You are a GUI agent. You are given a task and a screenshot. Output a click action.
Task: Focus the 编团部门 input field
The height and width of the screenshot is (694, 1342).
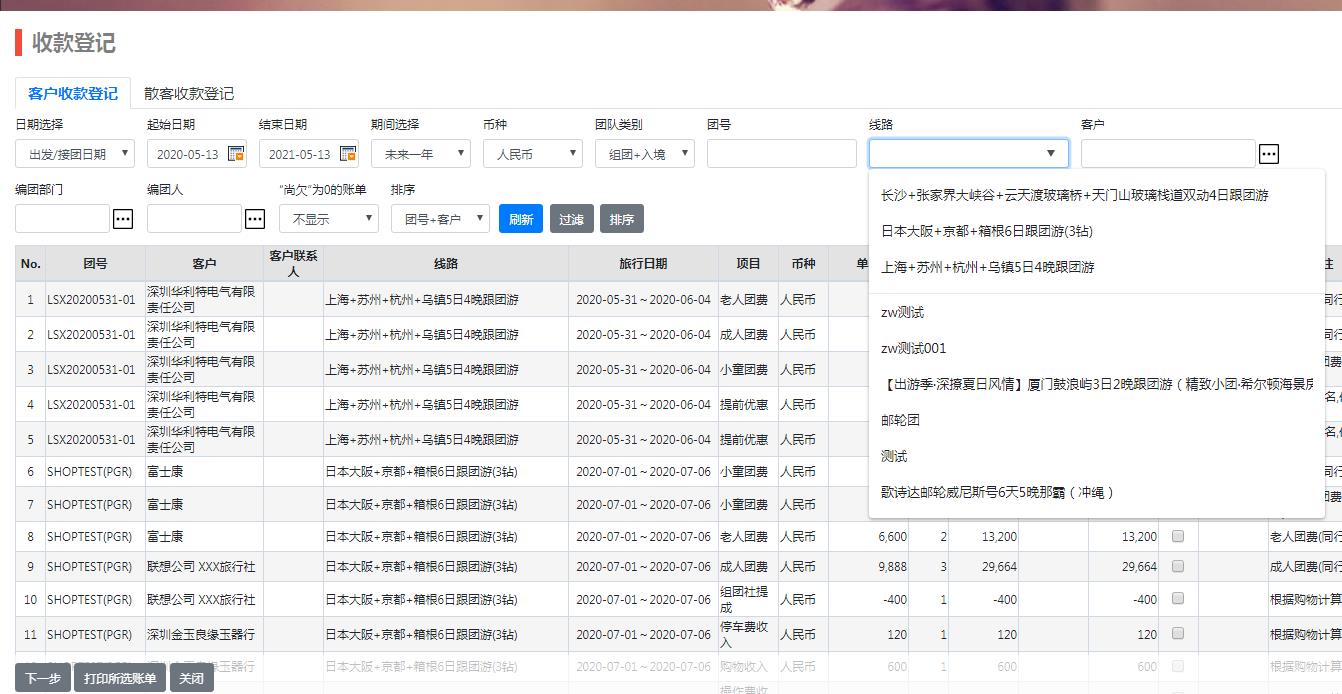click(x=62, y=218)
